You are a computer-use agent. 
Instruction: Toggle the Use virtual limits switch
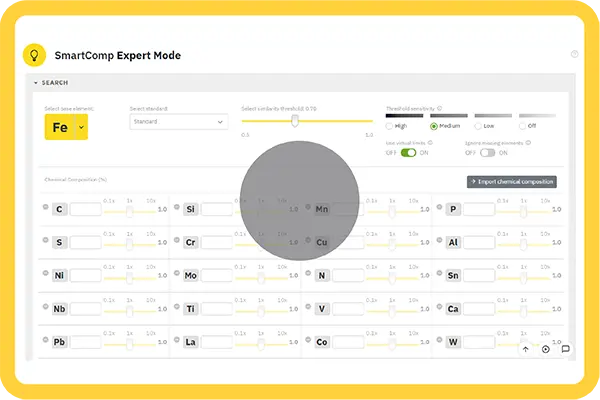(407, 153)
